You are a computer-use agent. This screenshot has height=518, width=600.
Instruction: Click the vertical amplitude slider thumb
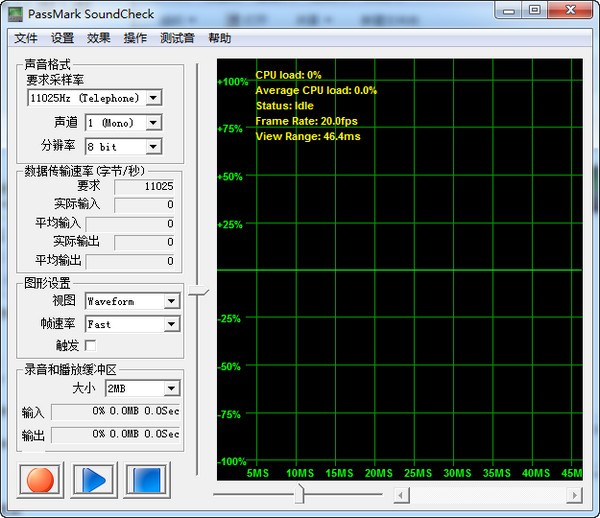click(198, 292)
